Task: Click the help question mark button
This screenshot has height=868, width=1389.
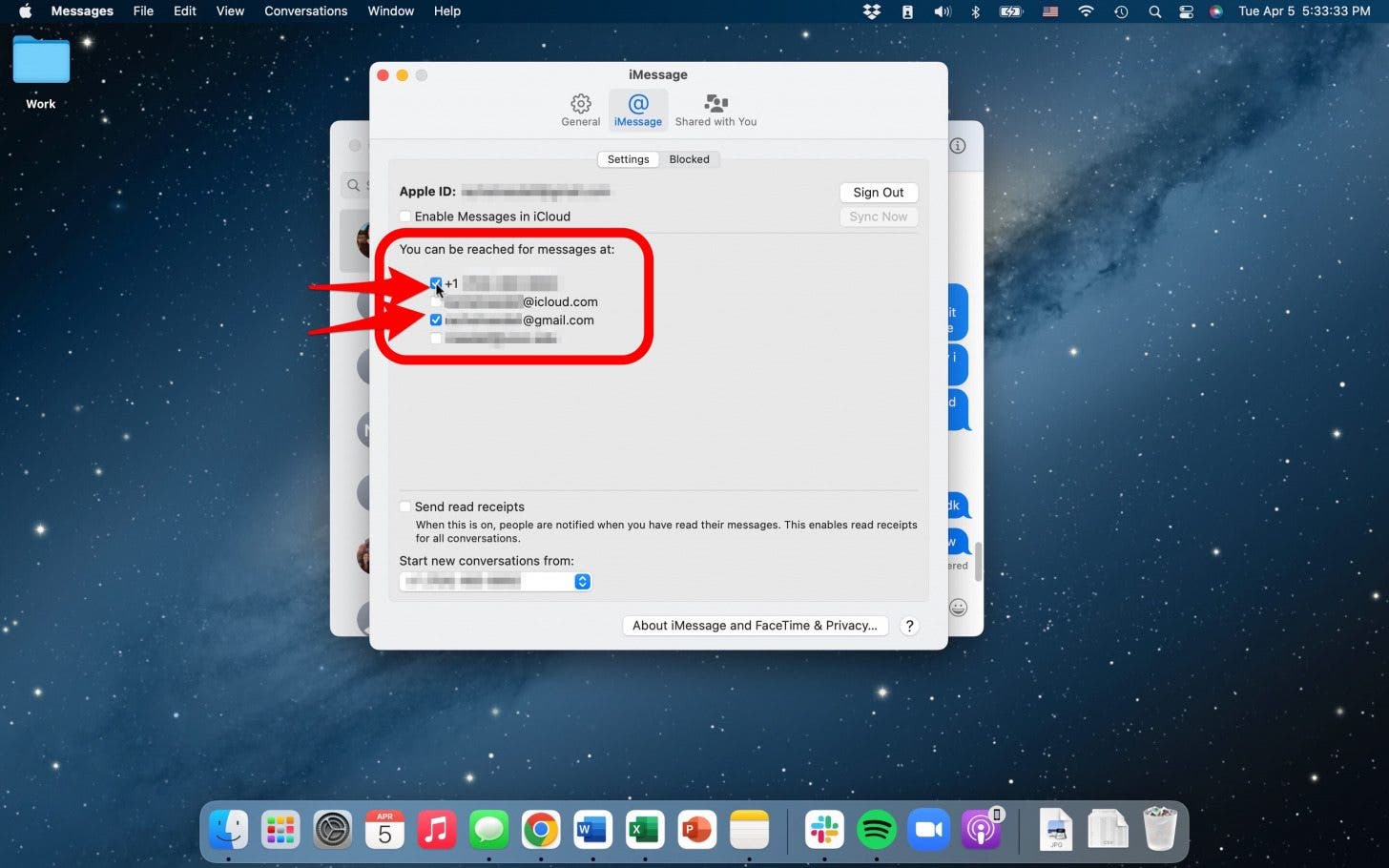Action: 909,626
